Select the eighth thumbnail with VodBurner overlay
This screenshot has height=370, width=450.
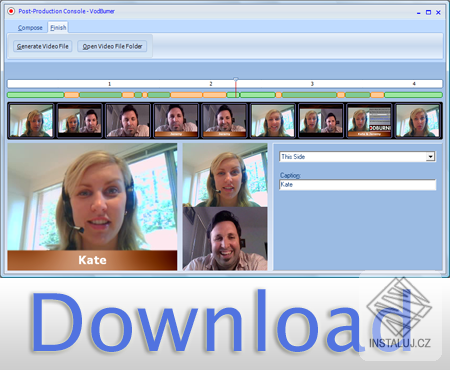(369, 121)
